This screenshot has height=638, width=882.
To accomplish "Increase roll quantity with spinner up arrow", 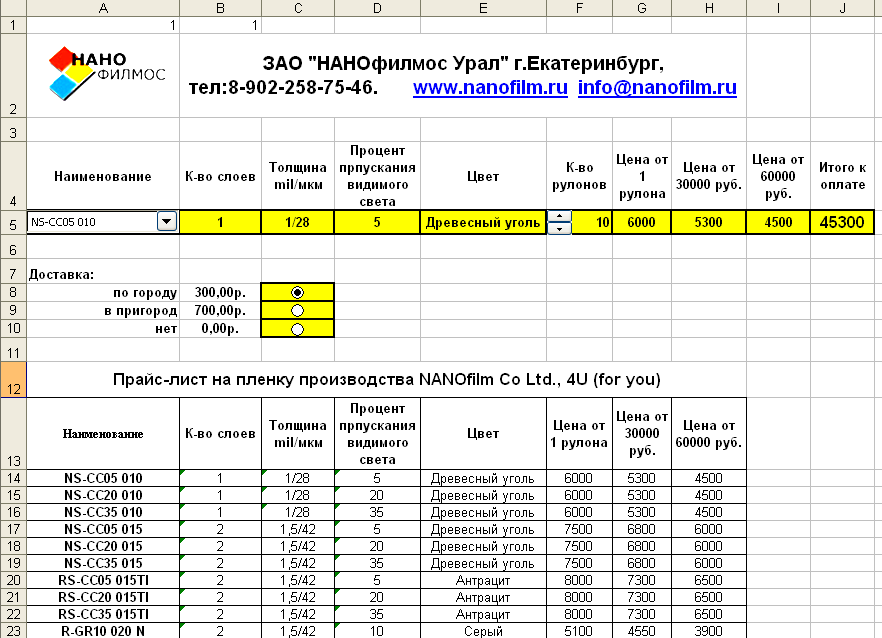I will (559, 216).
